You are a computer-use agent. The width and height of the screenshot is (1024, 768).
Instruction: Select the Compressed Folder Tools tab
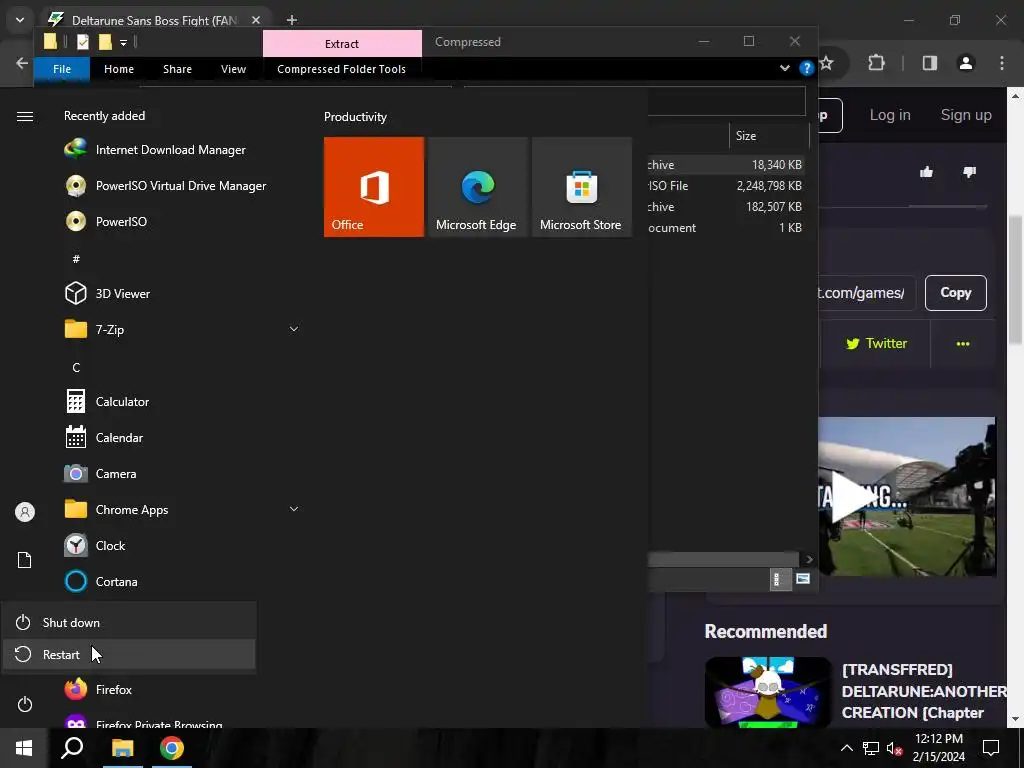coord(342,69)
